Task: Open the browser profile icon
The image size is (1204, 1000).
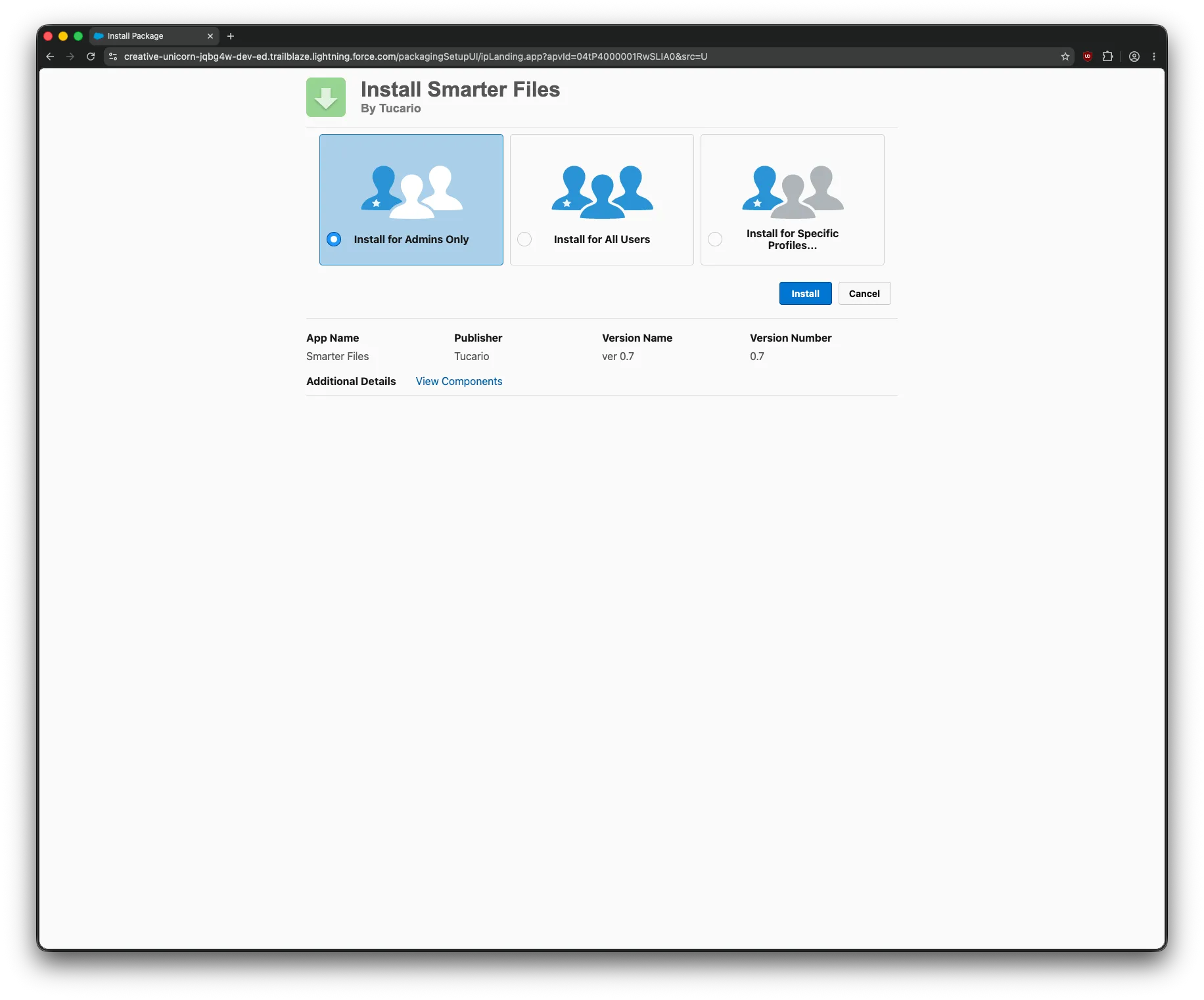Action: (x=1134, y=57)
